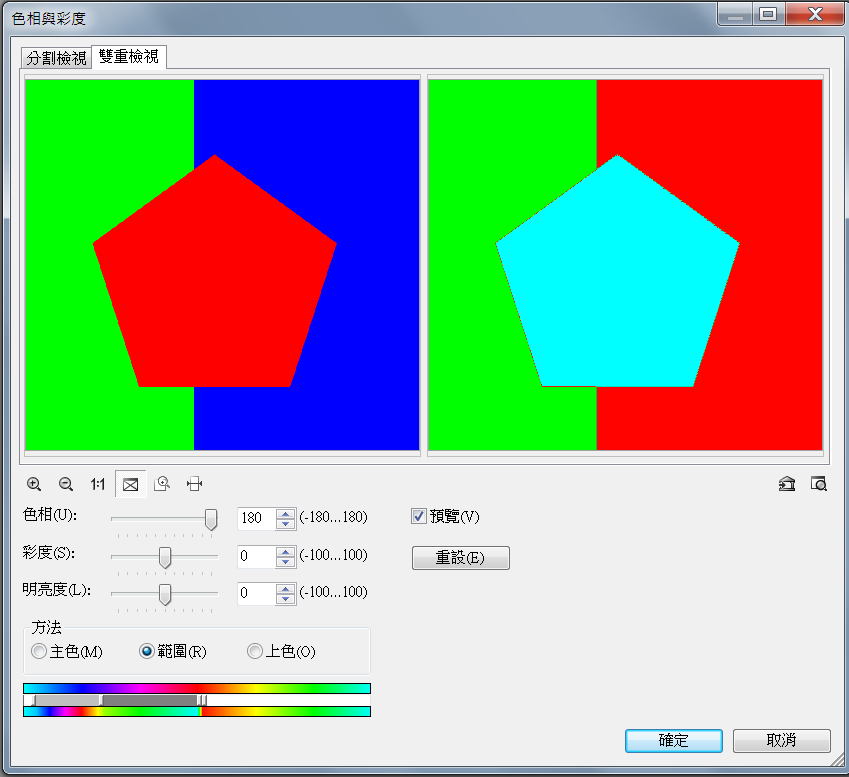Decrease 明亮度 value with down arrow
The height and width of the screenshot is (777, 849).
pyautogui.click(x=285, y=598)
